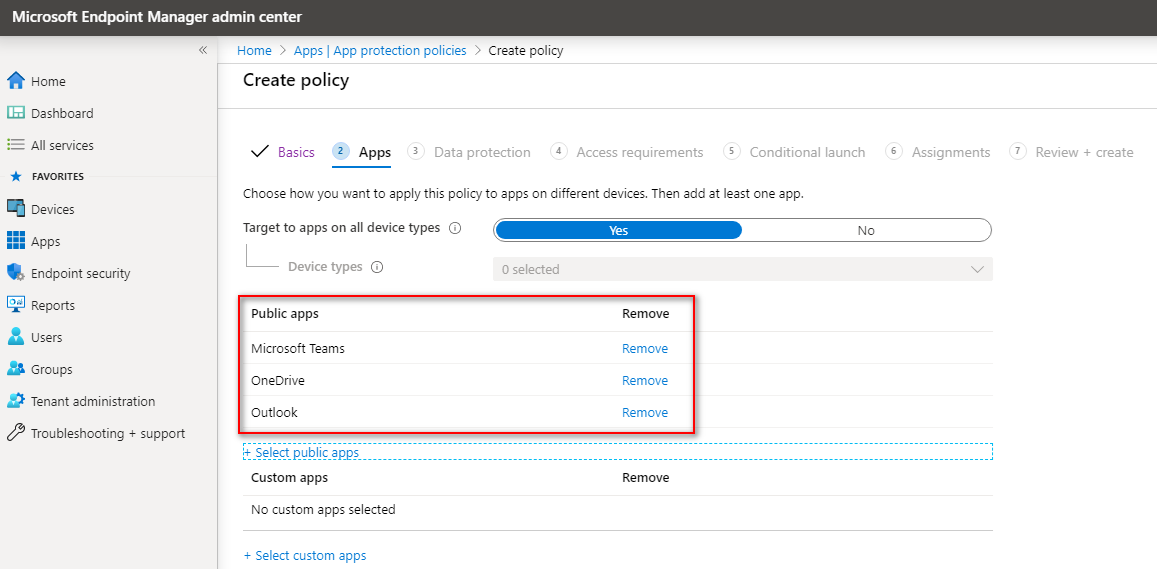The width and height of the screenshot is (1157, 569).
Task: Click + Select custom apps link
Action: click(x=305, y=555)
